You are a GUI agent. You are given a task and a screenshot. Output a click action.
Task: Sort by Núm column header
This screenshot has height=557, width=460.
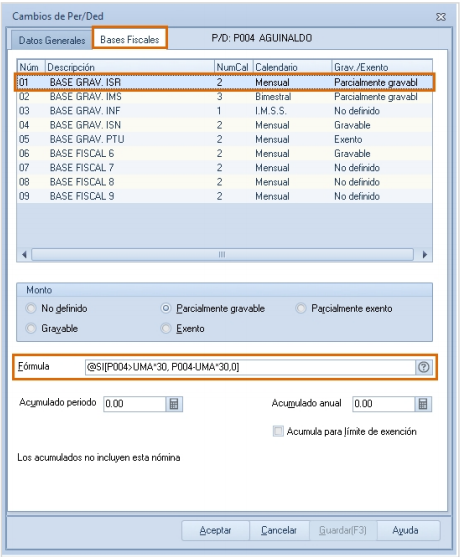click(x=31, y=67)
